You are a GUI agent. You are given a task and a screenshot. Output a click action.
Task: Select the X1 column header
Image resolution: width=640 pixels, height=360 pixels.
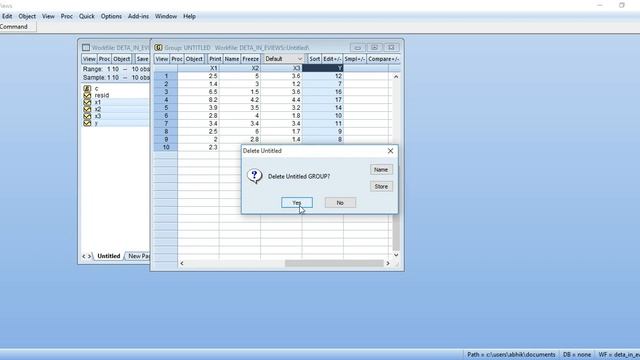point(198,68)
